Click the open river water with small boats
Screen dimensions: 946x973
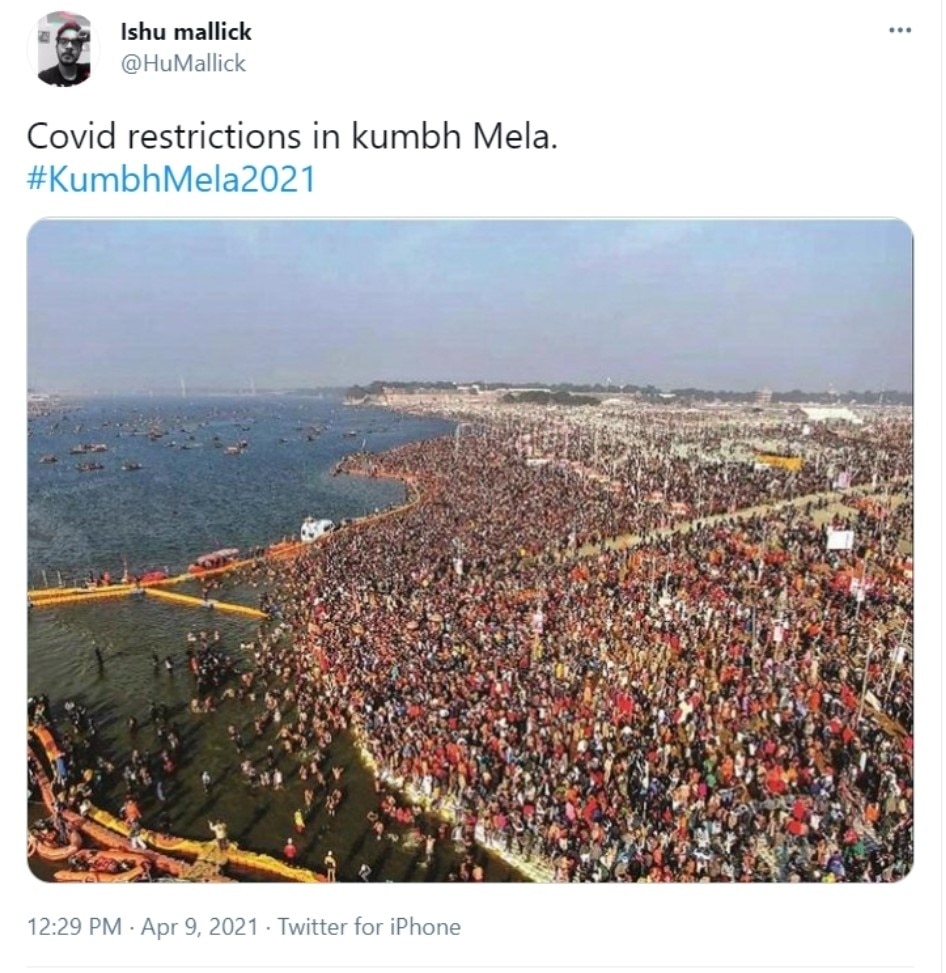[200, 470]
